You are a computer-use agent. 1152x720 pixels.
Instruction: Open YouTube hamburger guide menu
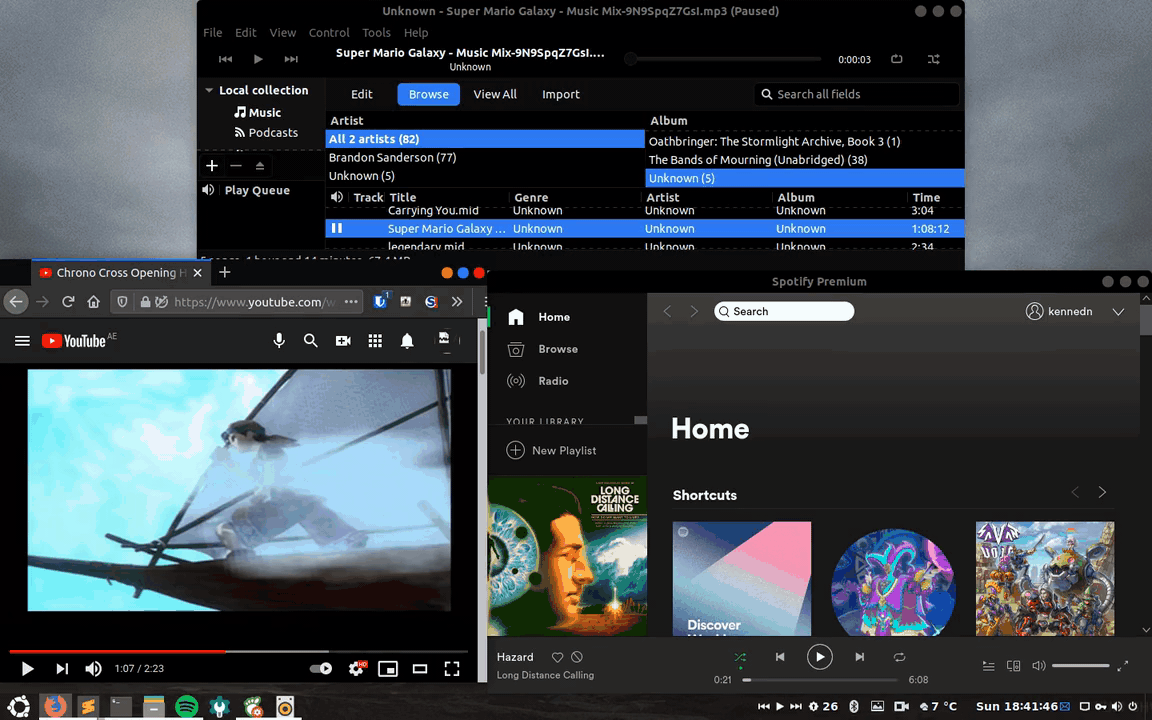tap(22, 341)
